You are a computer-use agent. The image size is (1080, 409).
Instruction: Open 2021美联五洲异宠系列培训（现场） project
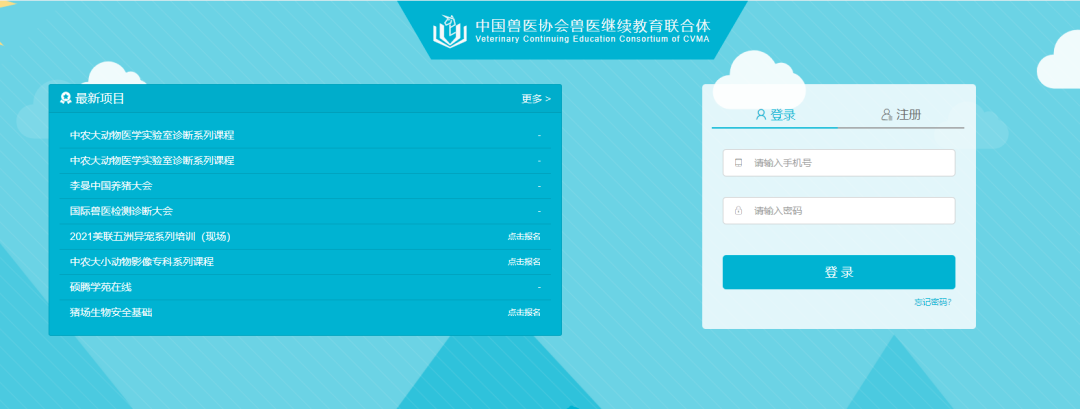coord(150,236)
